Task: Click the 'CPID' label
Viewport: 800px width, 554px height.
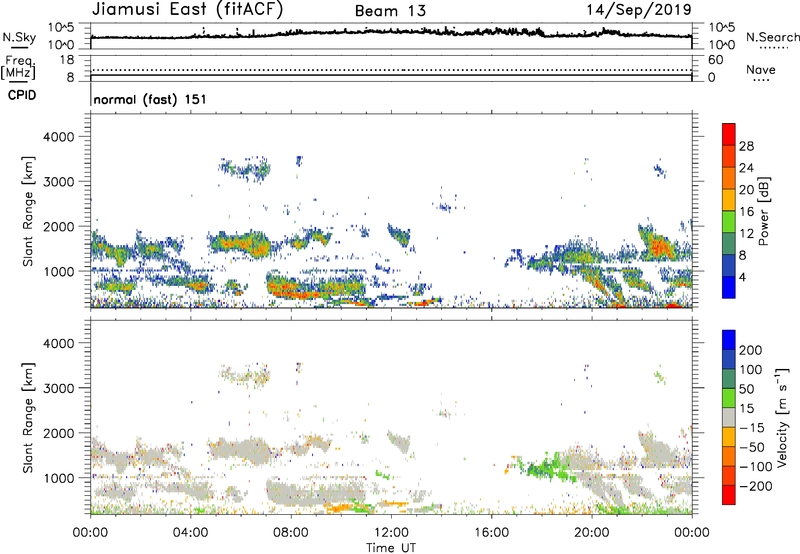Action: pos(22,95)
